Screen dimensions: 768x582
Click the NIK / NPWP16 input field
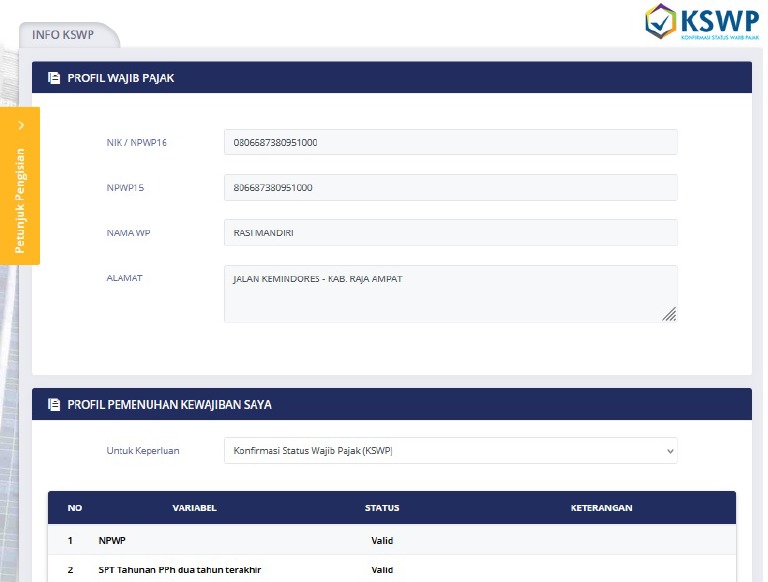tap(450, 142)
